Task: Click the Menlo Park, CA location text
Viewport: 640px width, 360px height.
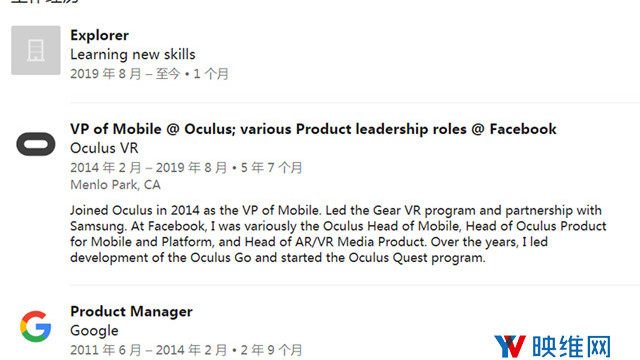Action: pos(116,185)
